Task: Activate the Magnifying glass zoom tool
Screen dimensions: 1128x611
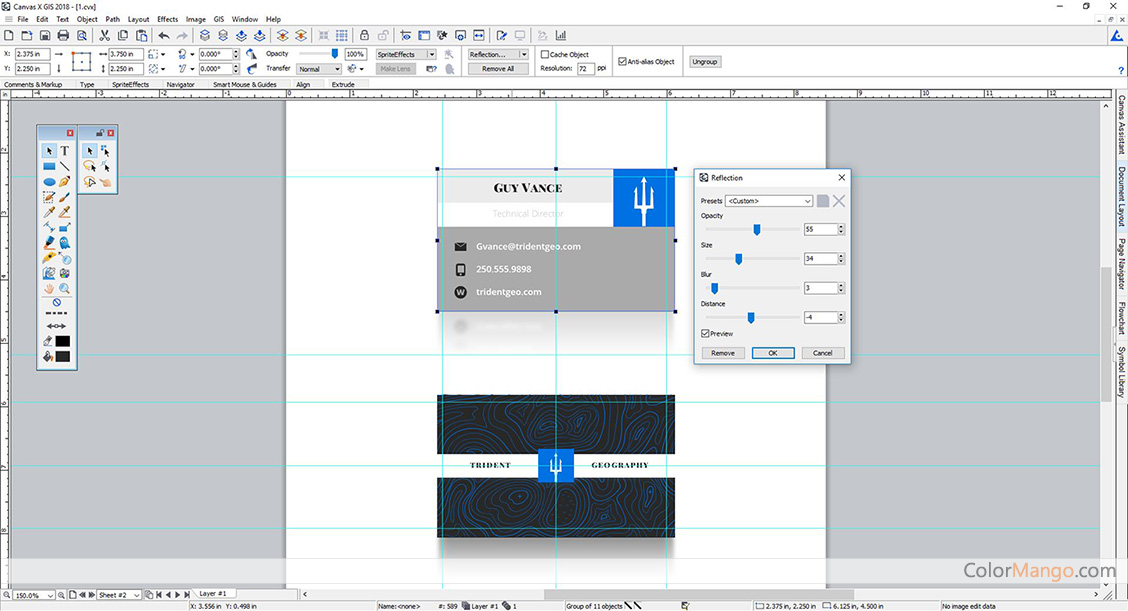Action: click(65, 288)
